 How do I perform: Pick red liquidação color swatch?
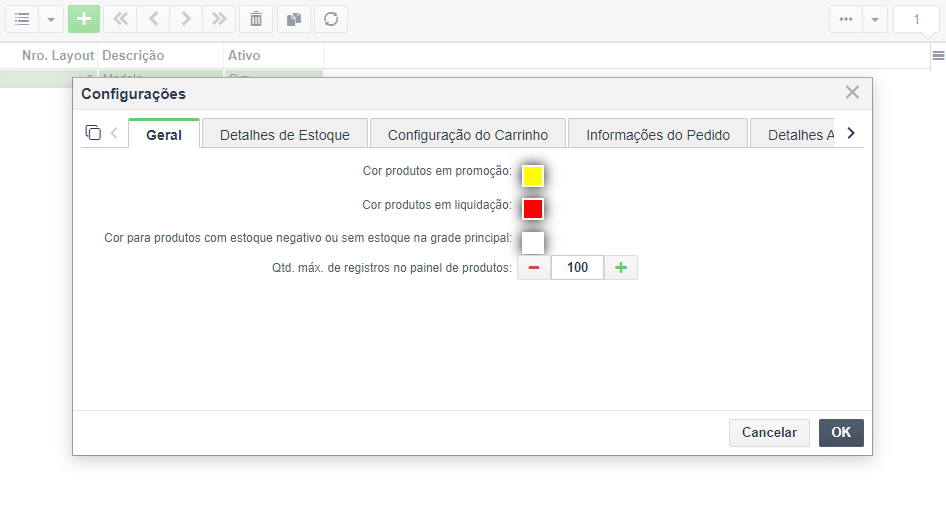pyautogui.click(x=533, y=209)
